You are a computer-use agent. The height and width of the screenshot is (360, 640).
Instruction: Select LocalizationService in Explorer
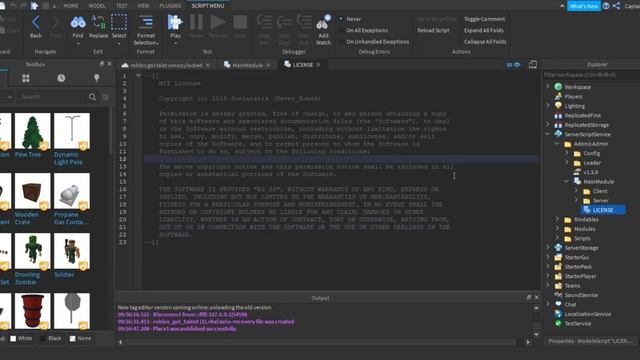point(587,314)
